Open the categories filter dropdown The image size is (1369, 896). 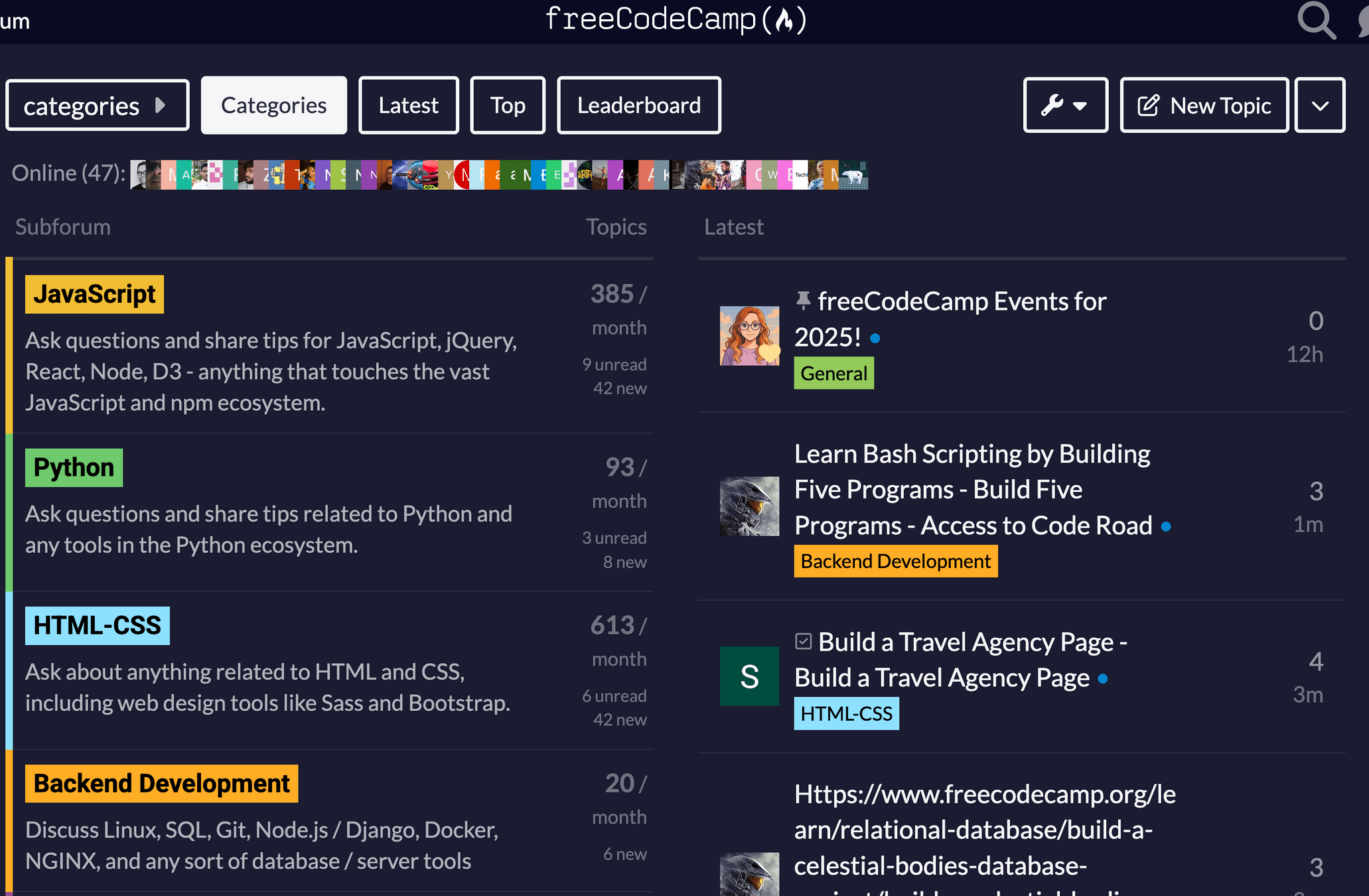point(97,106)
